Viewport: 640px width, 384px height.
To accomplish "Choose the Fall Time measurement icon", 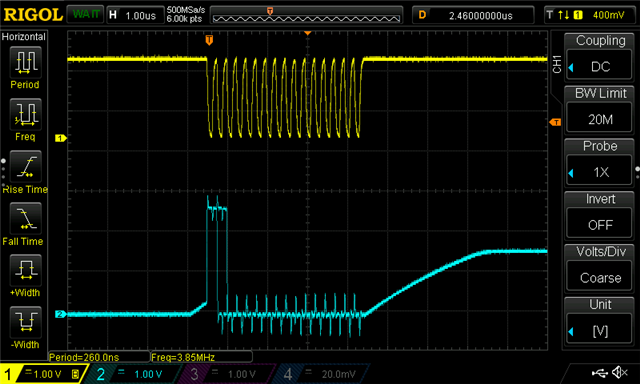I will (x=25, y=218).
